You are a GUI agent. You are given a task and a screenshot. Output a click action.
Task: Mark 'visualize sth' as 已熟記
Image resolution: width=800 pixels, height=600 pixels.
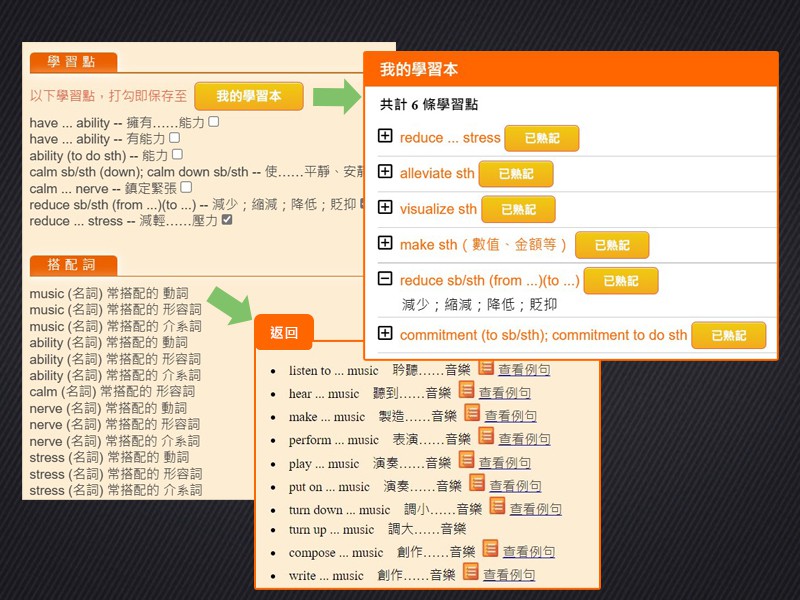[x=518, y=209]
